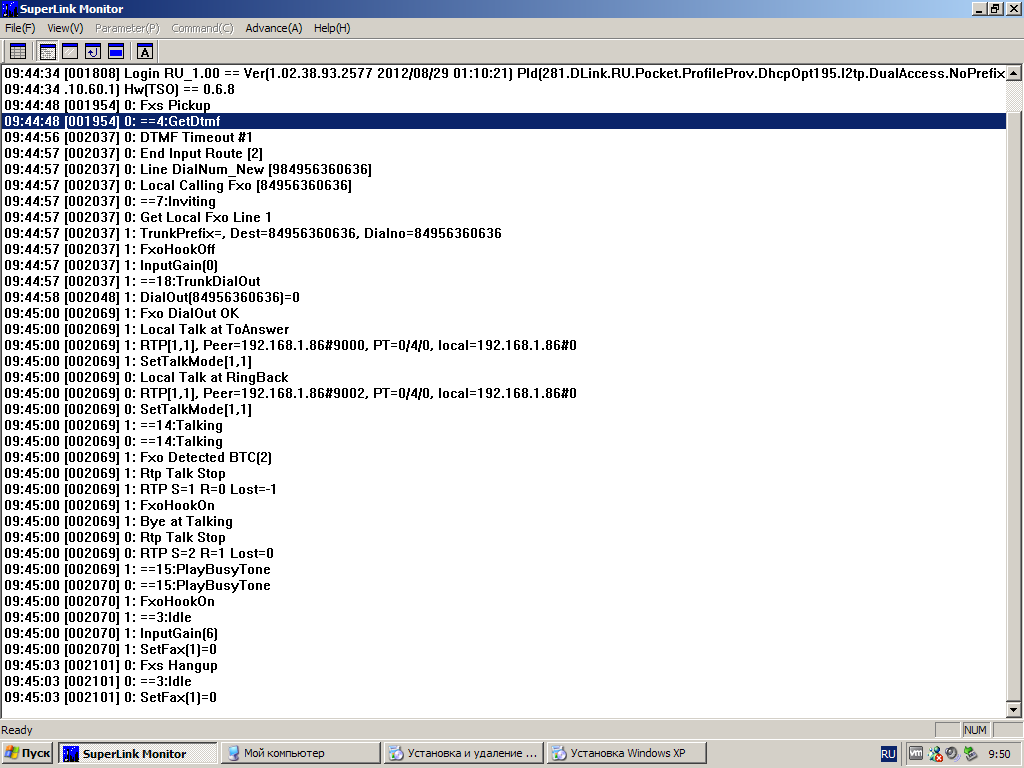Open the Advance(A) menu

click(x=273, y=28)
